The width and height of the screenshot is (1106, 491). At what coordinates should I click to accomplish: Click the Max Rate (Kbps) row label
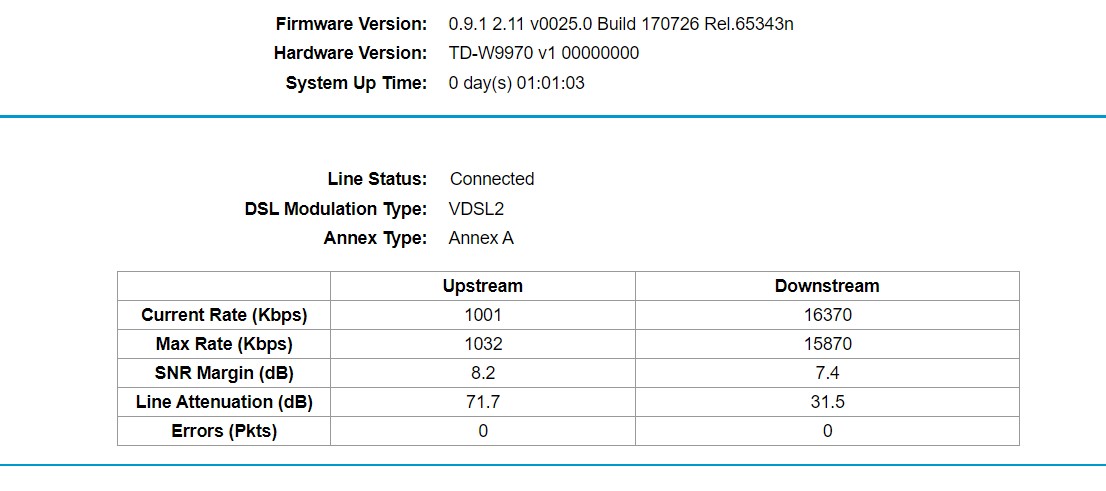coord(224,344)
